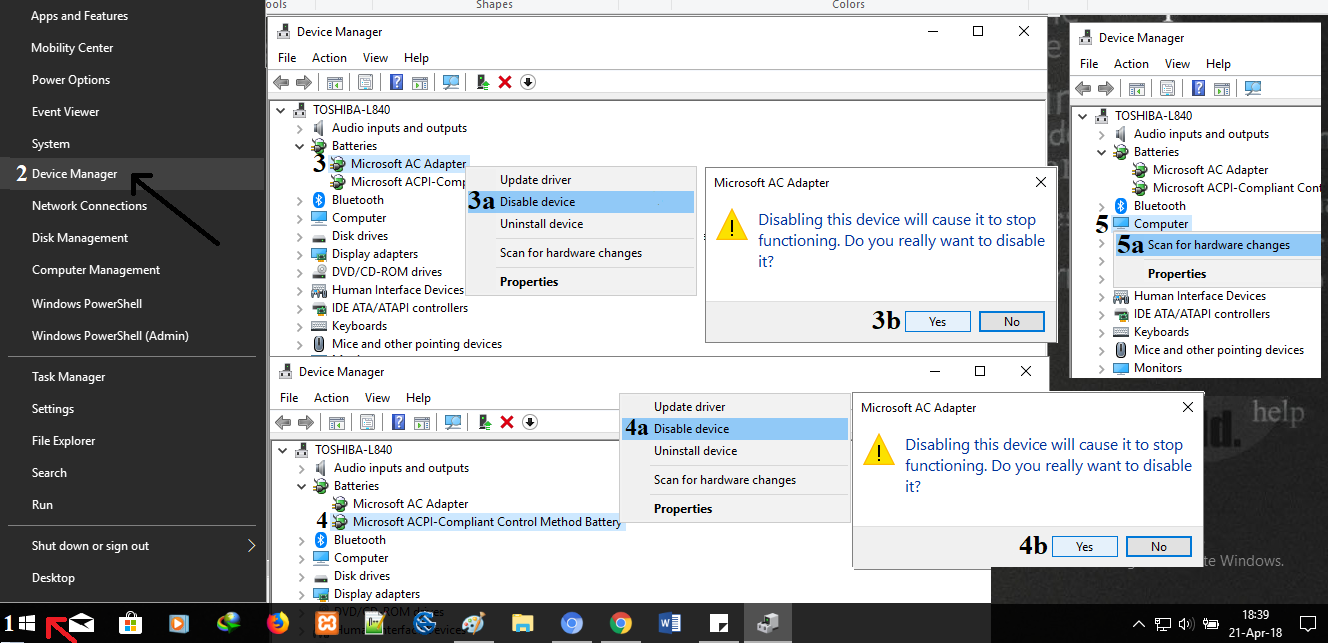Launch Google Chrome from the taskbar

point(620,624)
